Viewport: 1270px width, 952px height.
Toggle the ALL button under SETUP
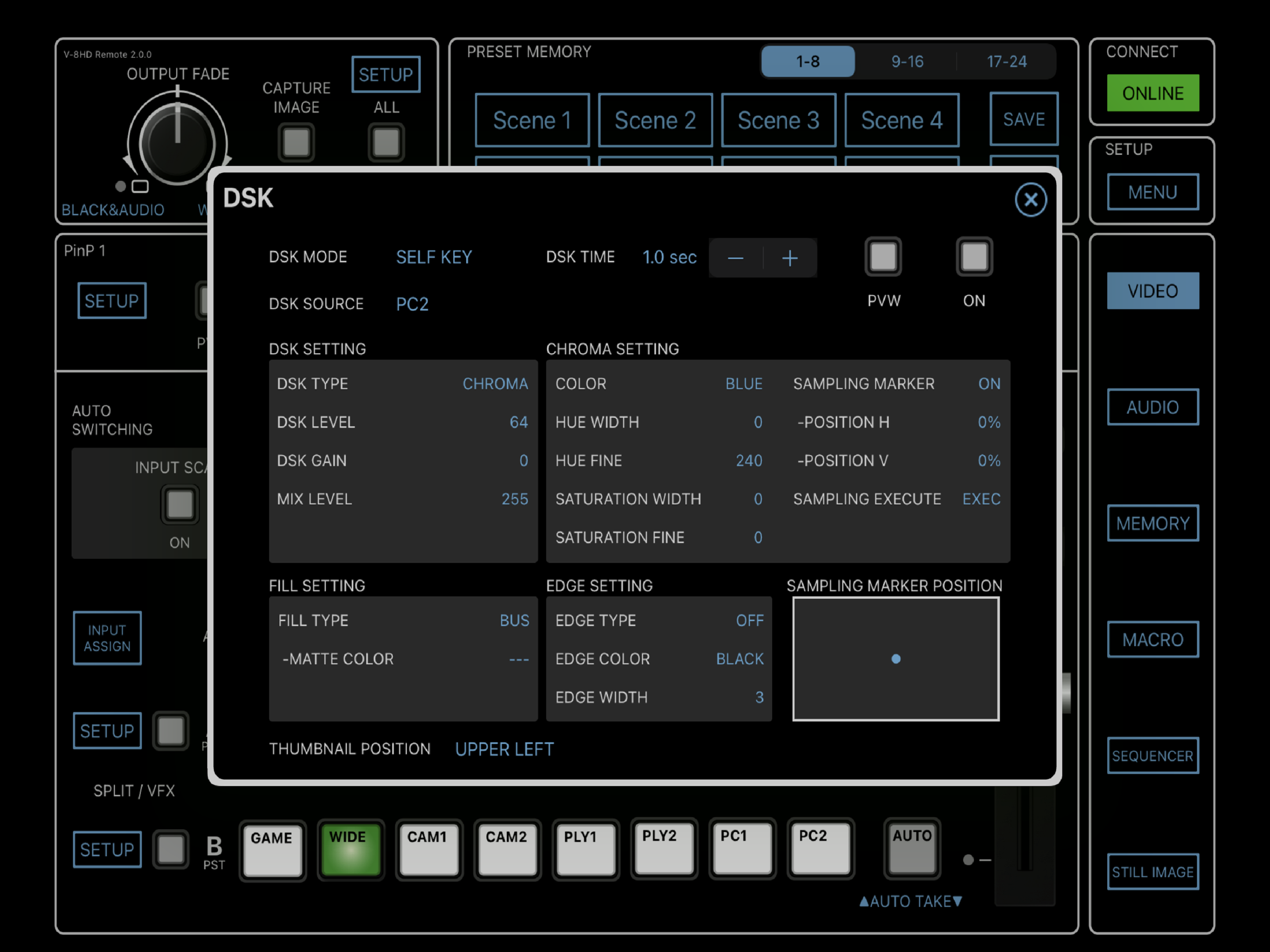click(386, 142)
